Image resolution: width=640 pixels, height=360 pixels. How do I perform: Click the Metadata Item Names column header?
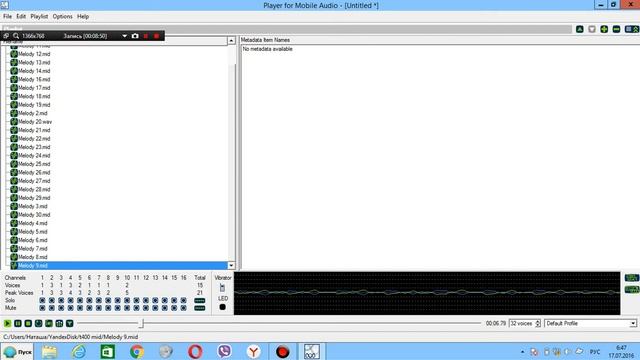265,40
